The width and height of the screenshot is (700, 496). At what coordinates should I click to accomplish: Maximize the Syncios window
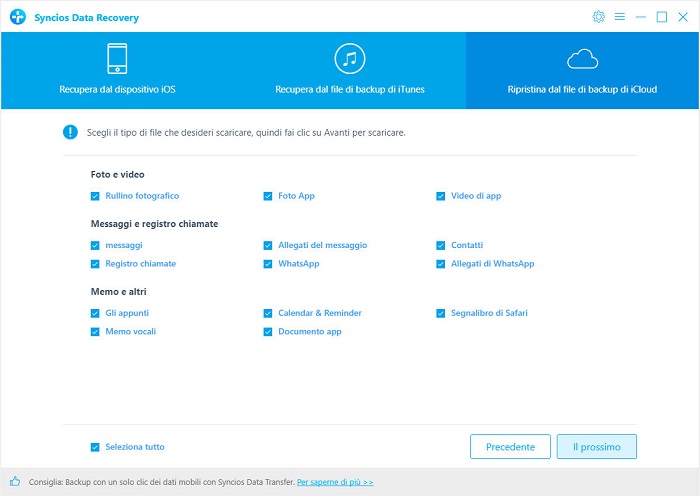click(662, 17)
